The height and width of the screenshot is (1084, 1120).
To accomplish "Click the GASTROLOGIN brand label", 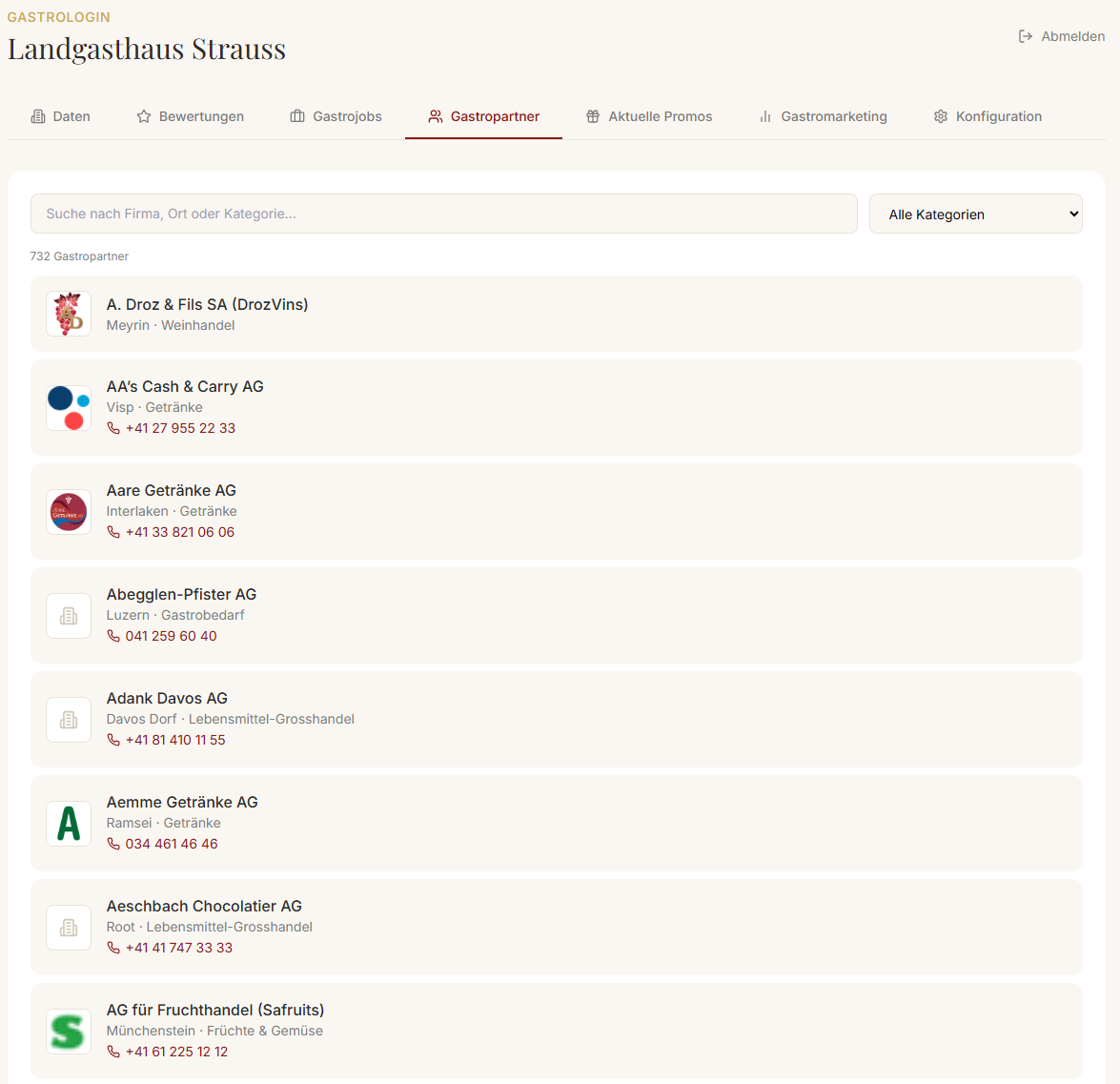I will click(58, 17).
